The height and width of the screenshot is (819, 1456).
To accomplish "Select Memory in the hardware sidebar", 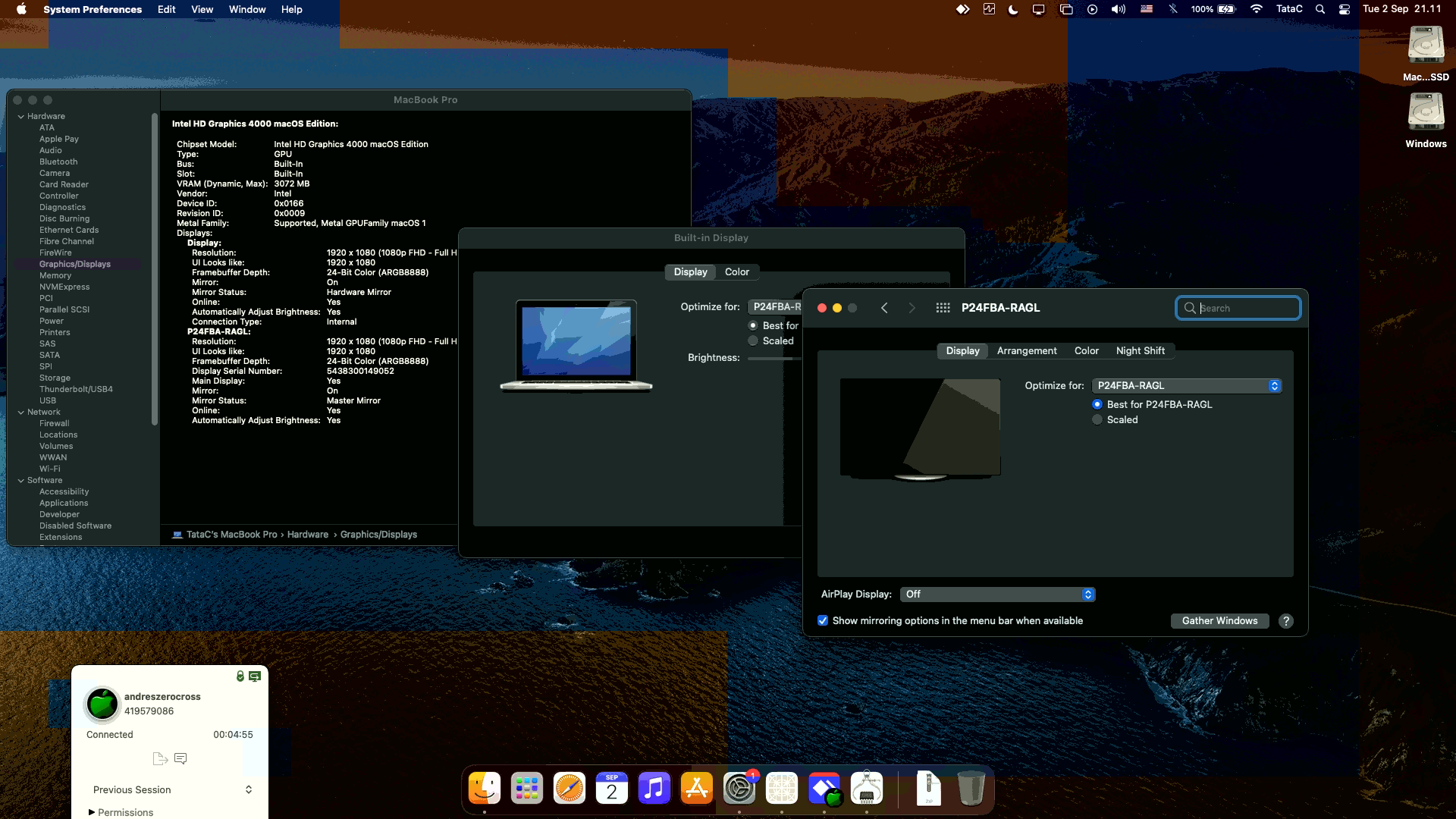I will click(x=55, y=276).
